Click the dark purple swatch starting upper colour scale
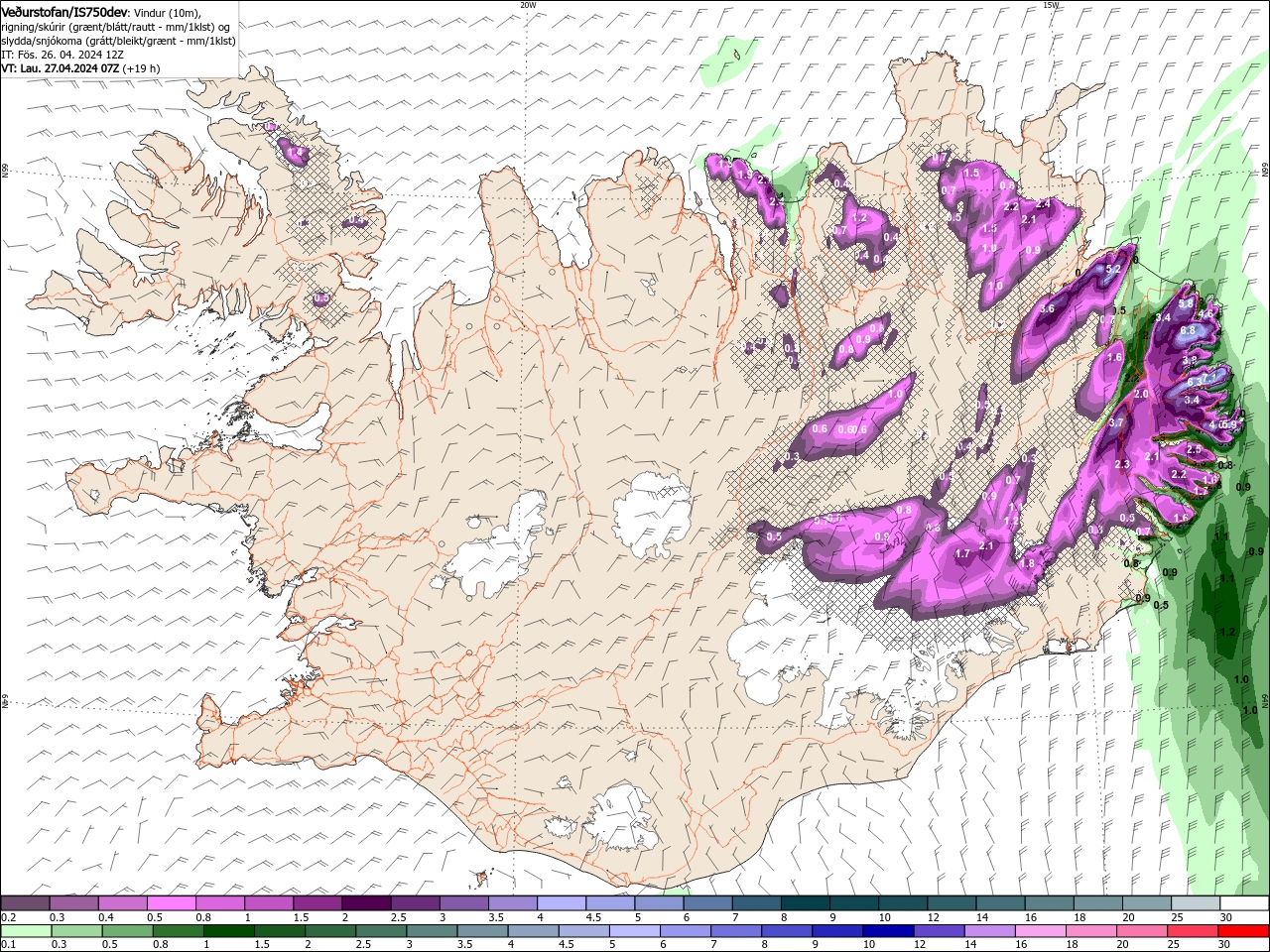The image size is (1270, 952). [25, 903]
